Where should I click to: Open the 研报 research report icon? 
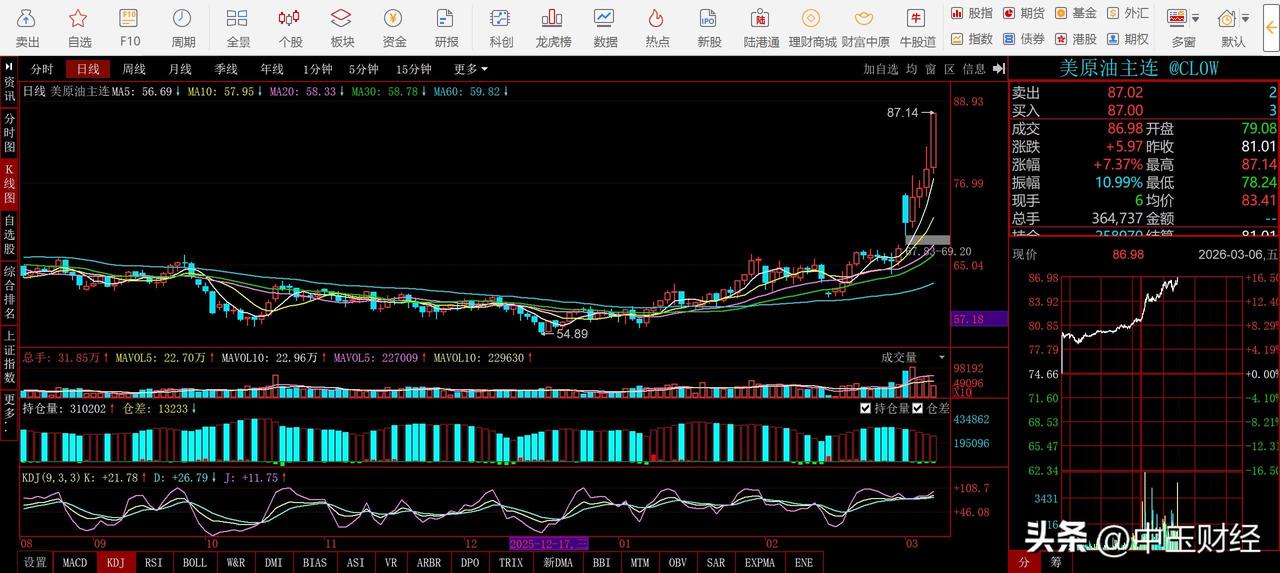click(x=446, y=28)
